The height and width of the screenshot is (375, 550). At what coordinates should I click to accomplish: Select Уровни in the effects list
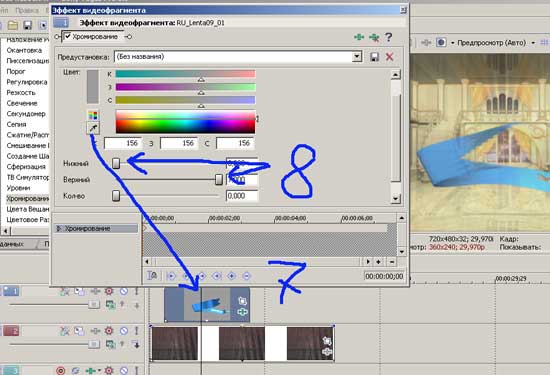pyautogui.click(x=18, y=188)
